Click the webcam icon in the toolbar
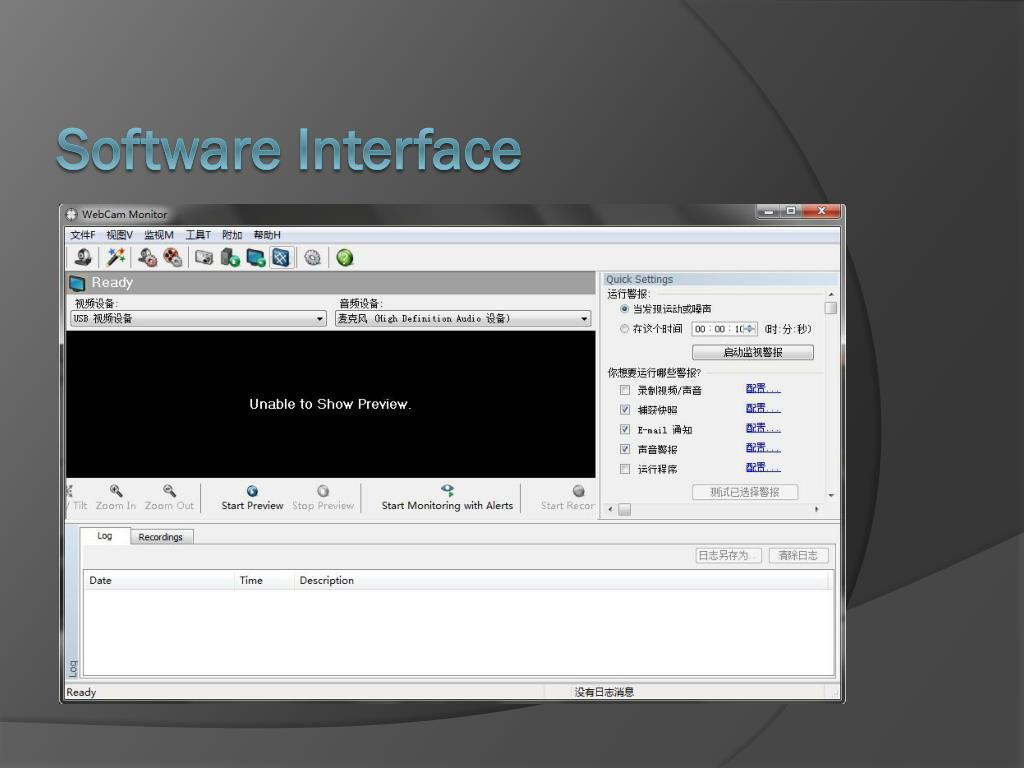 (83, 258)
